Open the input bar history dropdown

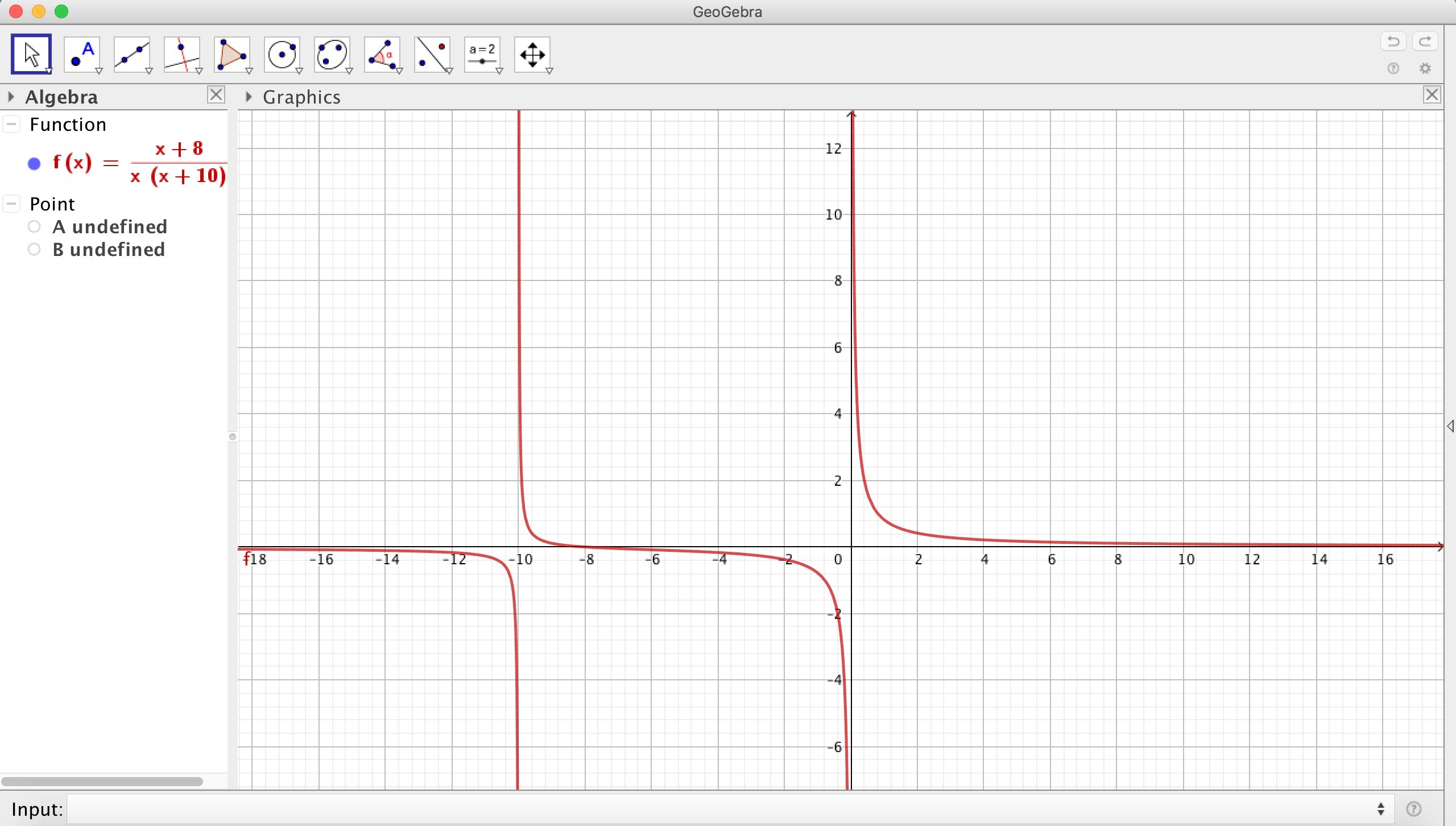pyautogui.click(x=1381, y=808)
